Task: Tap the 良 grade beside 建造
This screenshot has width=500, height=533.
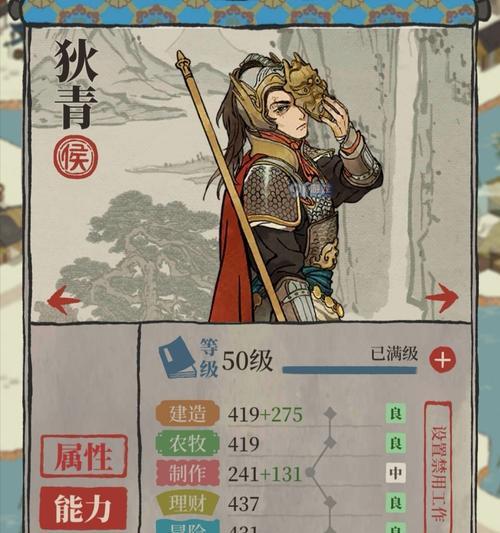Action: [x=395, y=414]
